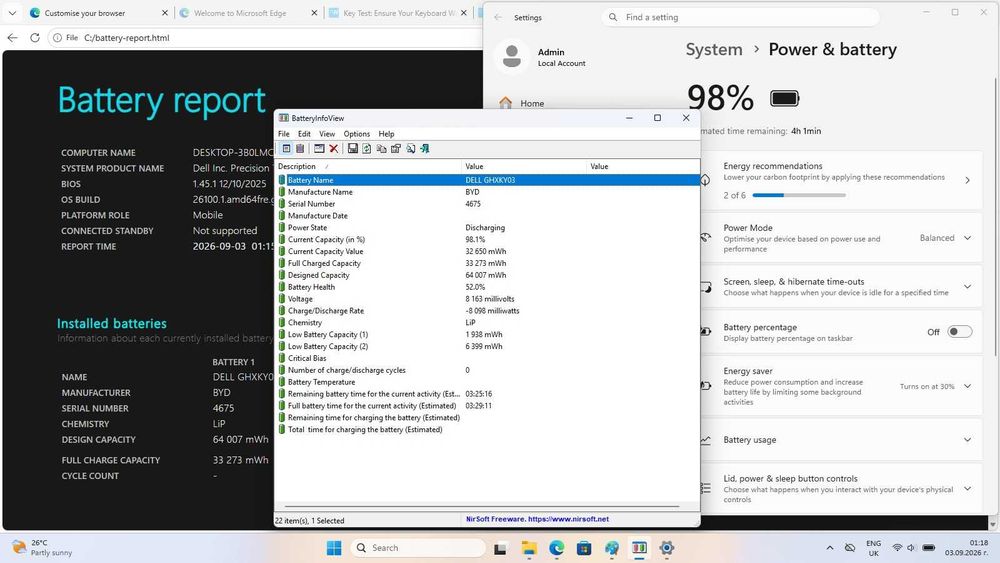Click the Home icon in Settings sidebar

506,103
